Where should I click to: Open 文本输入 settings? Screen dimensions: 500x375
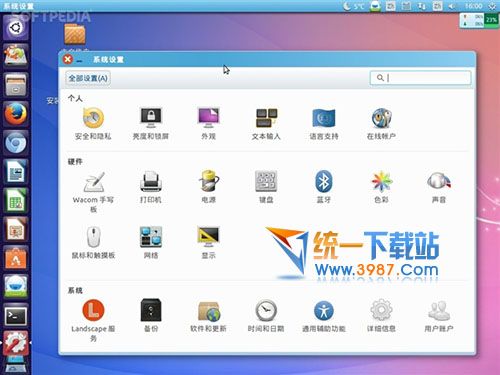266,123
